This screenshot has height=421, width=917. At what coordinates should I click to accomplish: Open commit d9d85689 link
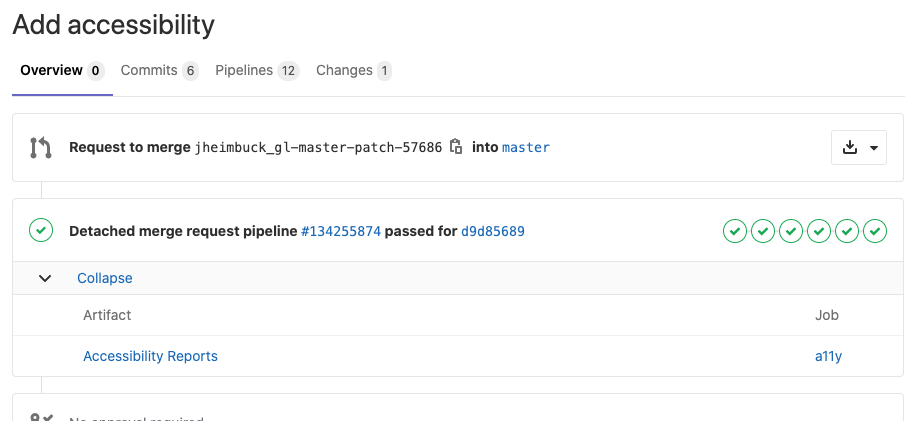pyautogui.click(x=493, y=231)
